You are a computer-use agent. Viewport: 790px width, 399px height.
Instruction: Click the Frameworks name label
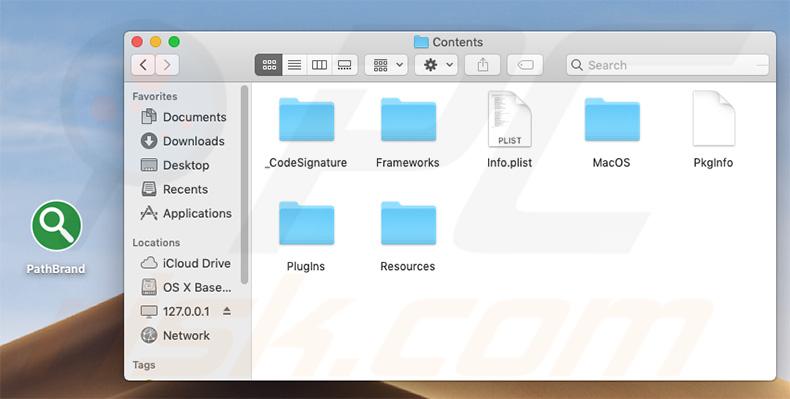click(x=408, y=163)
